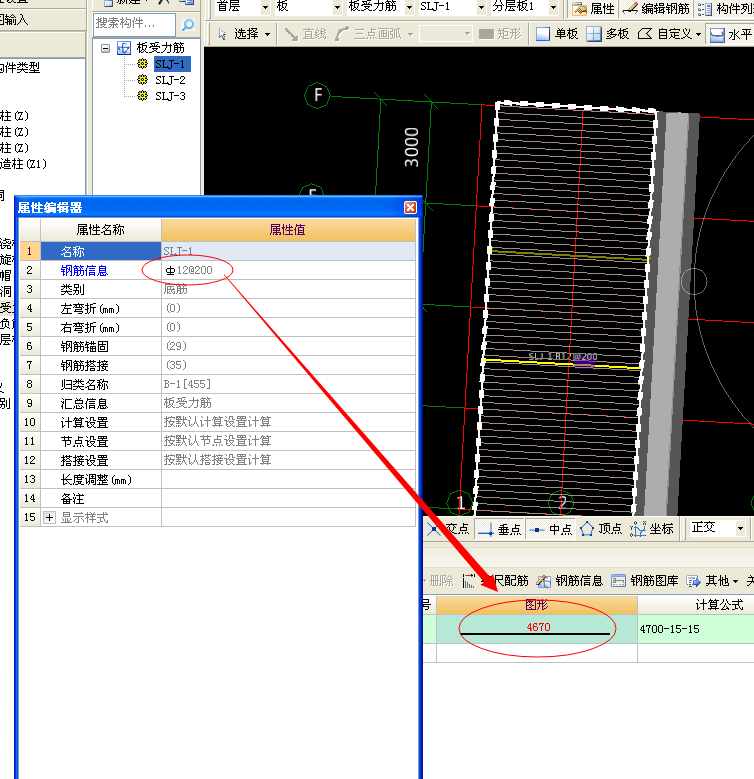Click the 右弯折 value cell

click(x=288, y=327)
